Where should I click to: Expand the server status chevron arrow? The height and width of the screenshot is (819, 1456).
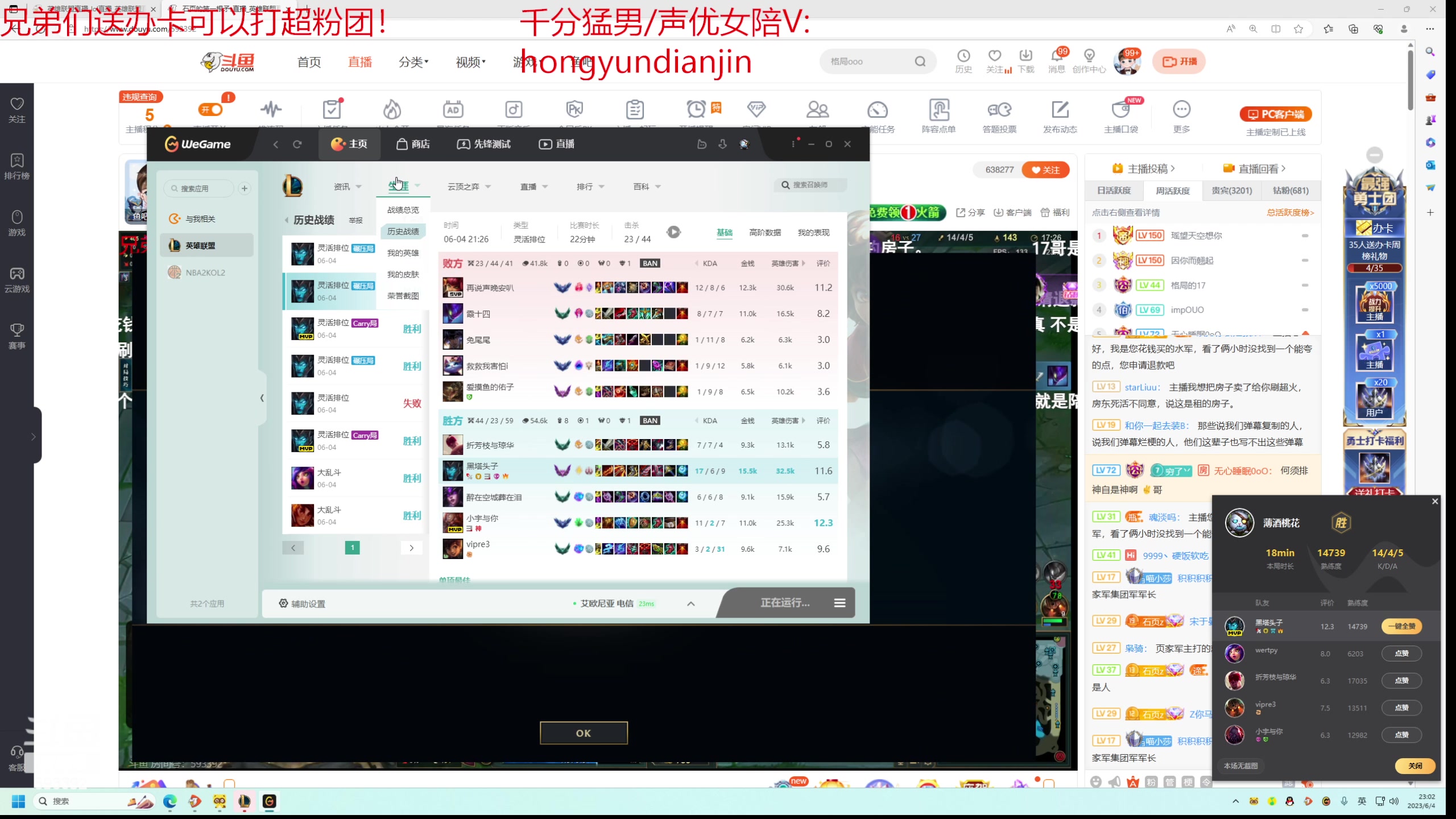coord(690,603)
